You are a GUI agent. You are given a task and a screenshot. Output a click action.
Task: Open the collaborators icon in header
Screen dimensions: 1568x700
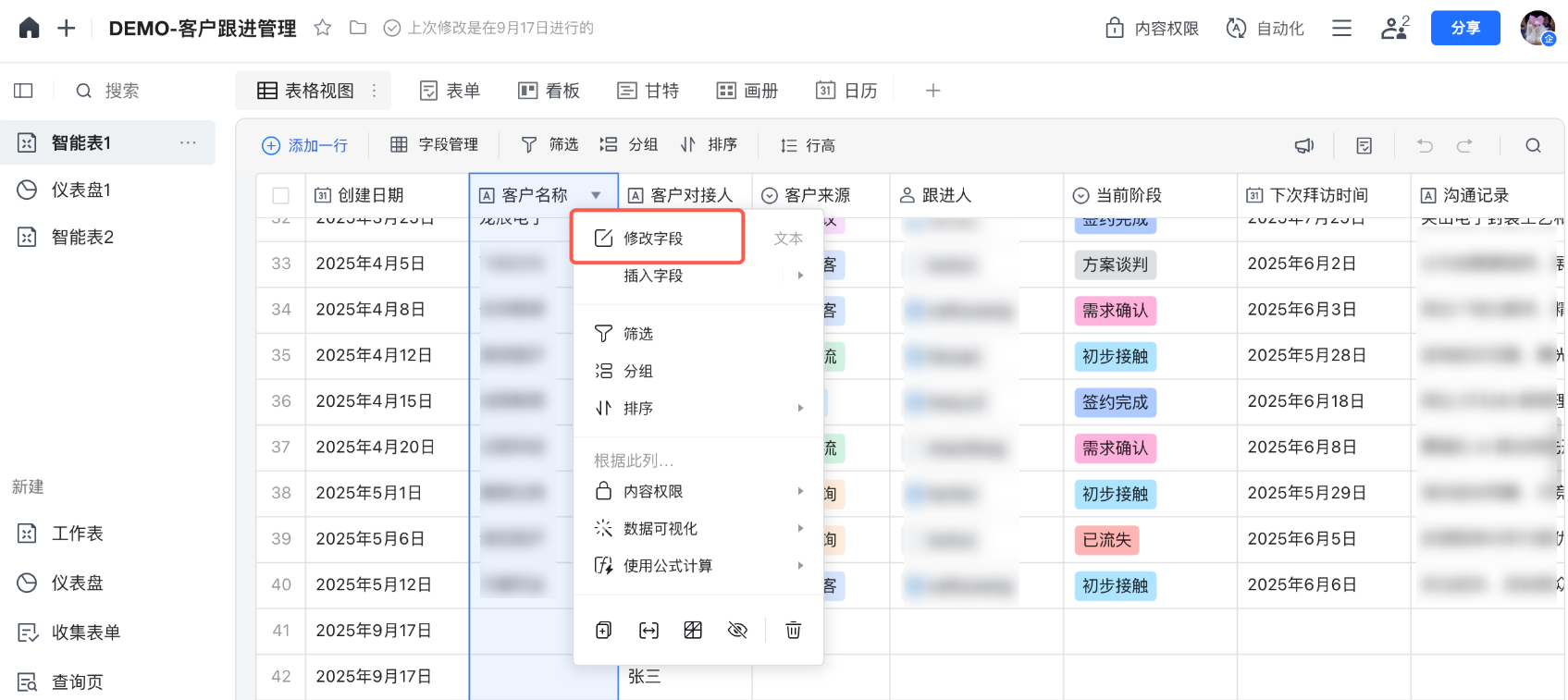(1394, 28)
